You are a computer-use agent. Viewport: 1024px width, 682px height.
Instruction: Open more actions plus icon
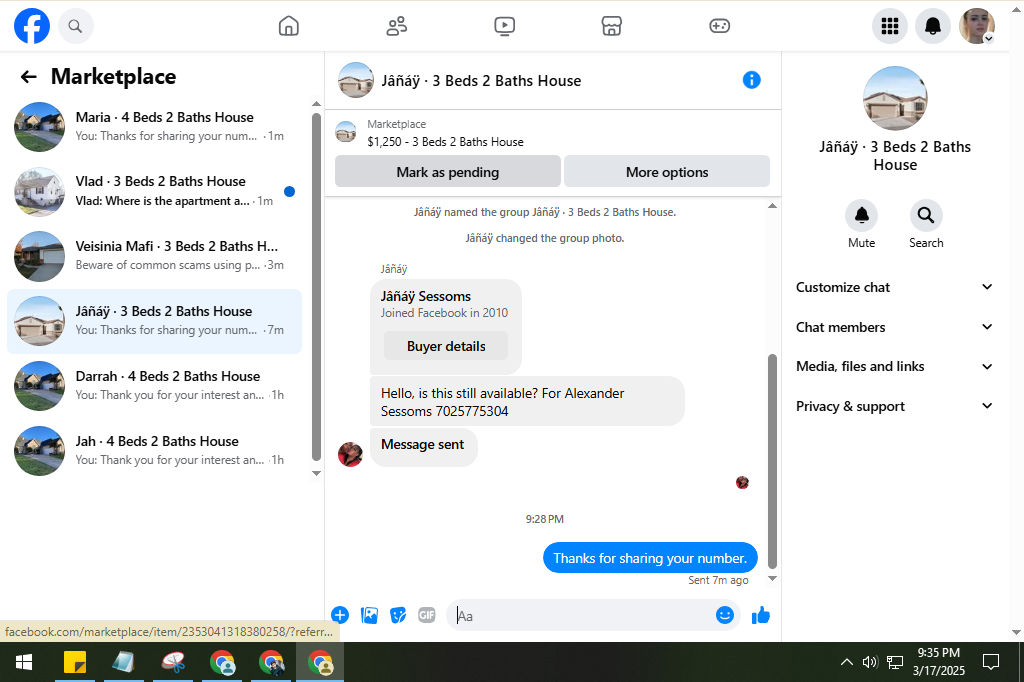pyautogui.click(x=340, y=615)
